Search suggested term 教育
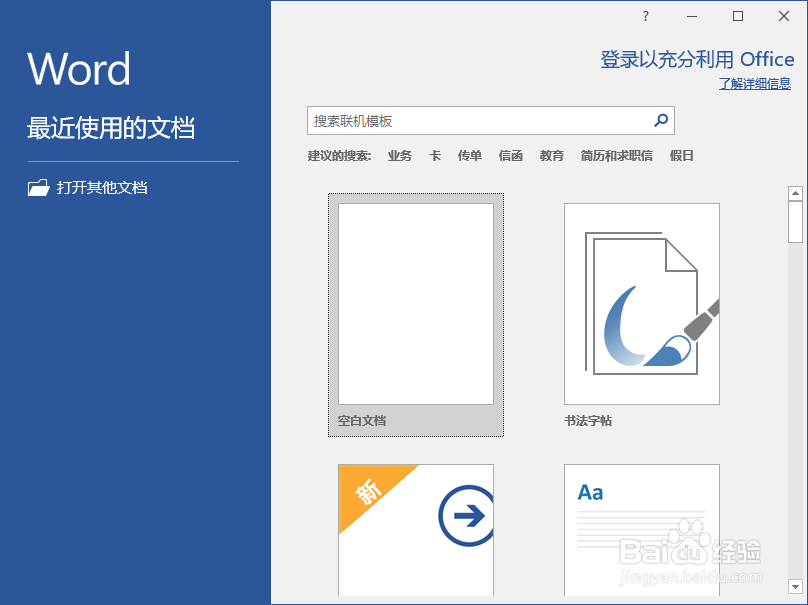 pos(552,156)
